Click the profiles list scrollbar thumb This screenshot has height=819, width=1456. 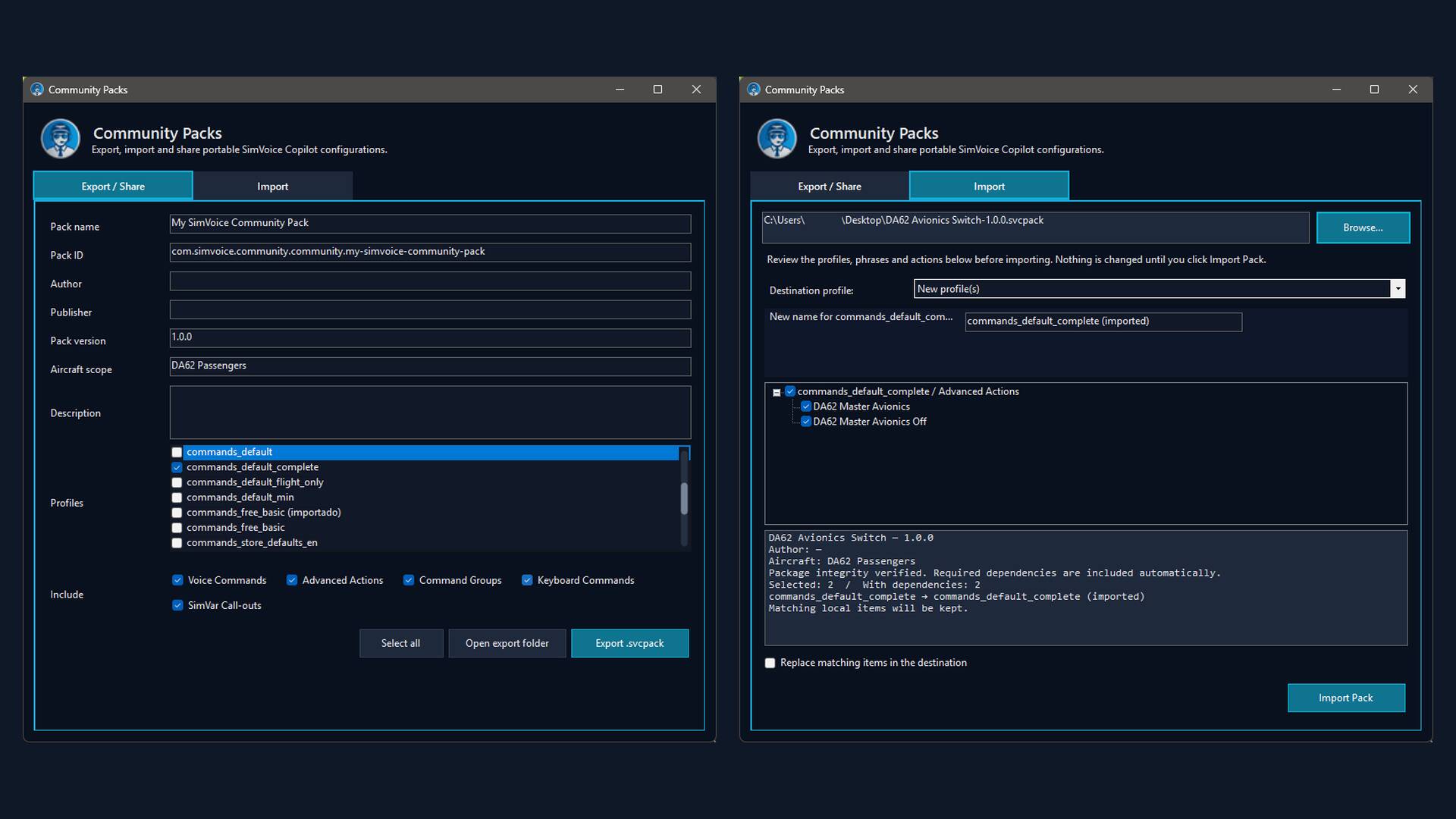coord(684,499)
